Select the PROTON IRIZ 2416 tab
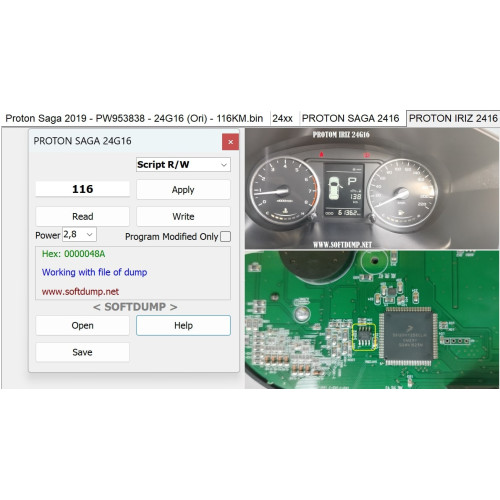Image resolution: width=500 pixels, height=500 pixels. pyautogui.click(x=453, y=118)
